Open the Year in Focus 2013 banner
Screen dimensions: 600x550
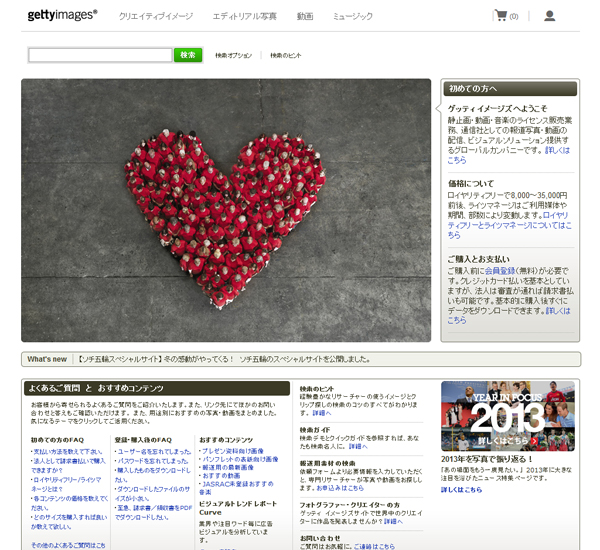[x=508, y=416]
